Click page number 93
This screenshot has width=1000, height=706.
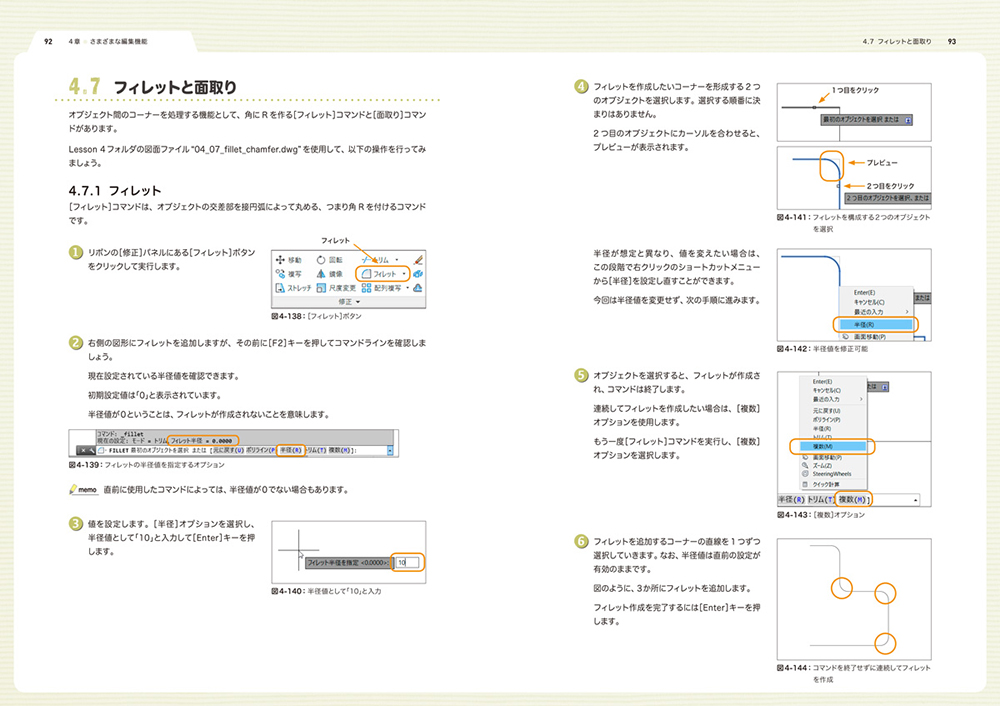952,41
